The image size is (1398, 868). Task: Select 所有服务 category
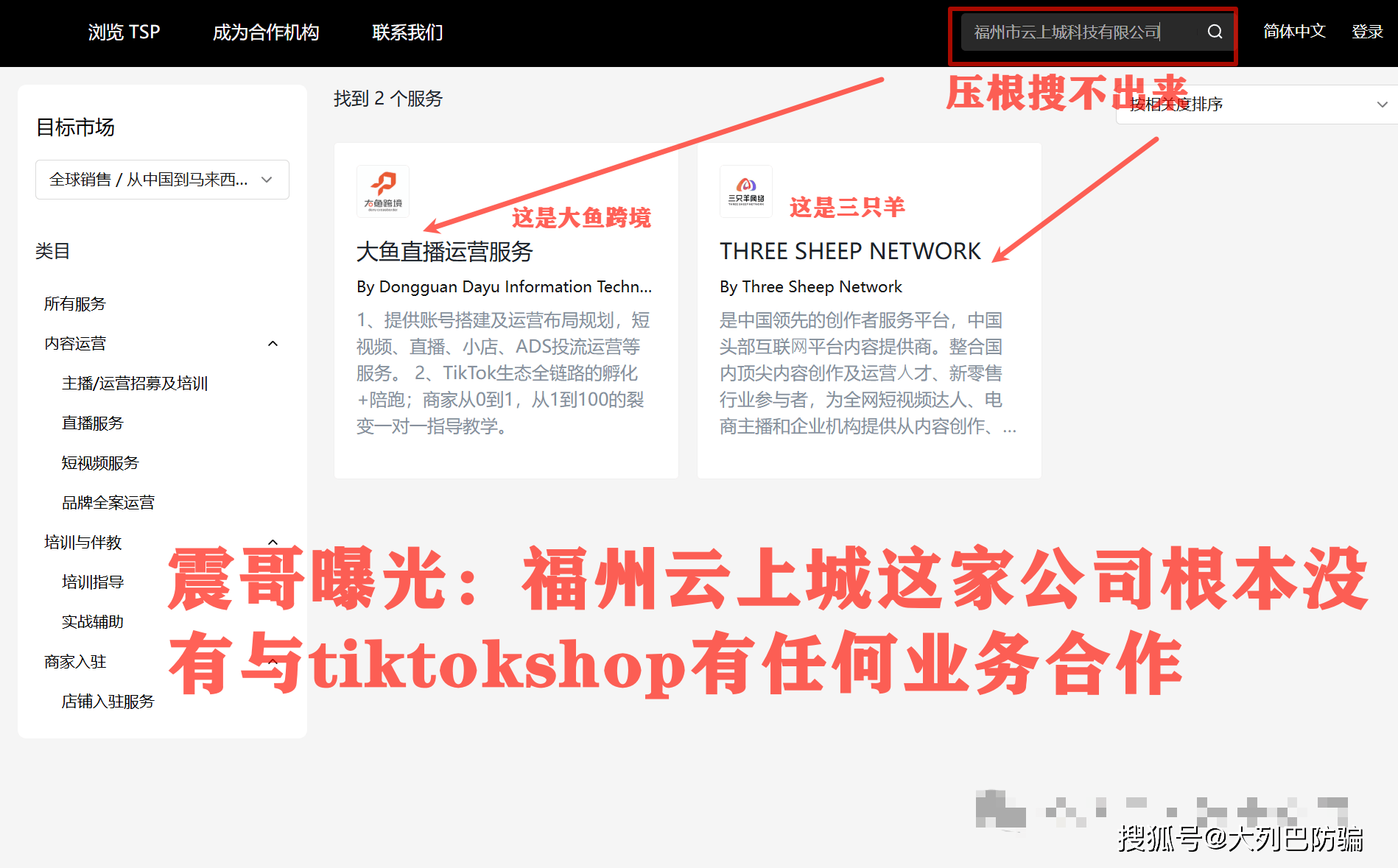point(75,304)
